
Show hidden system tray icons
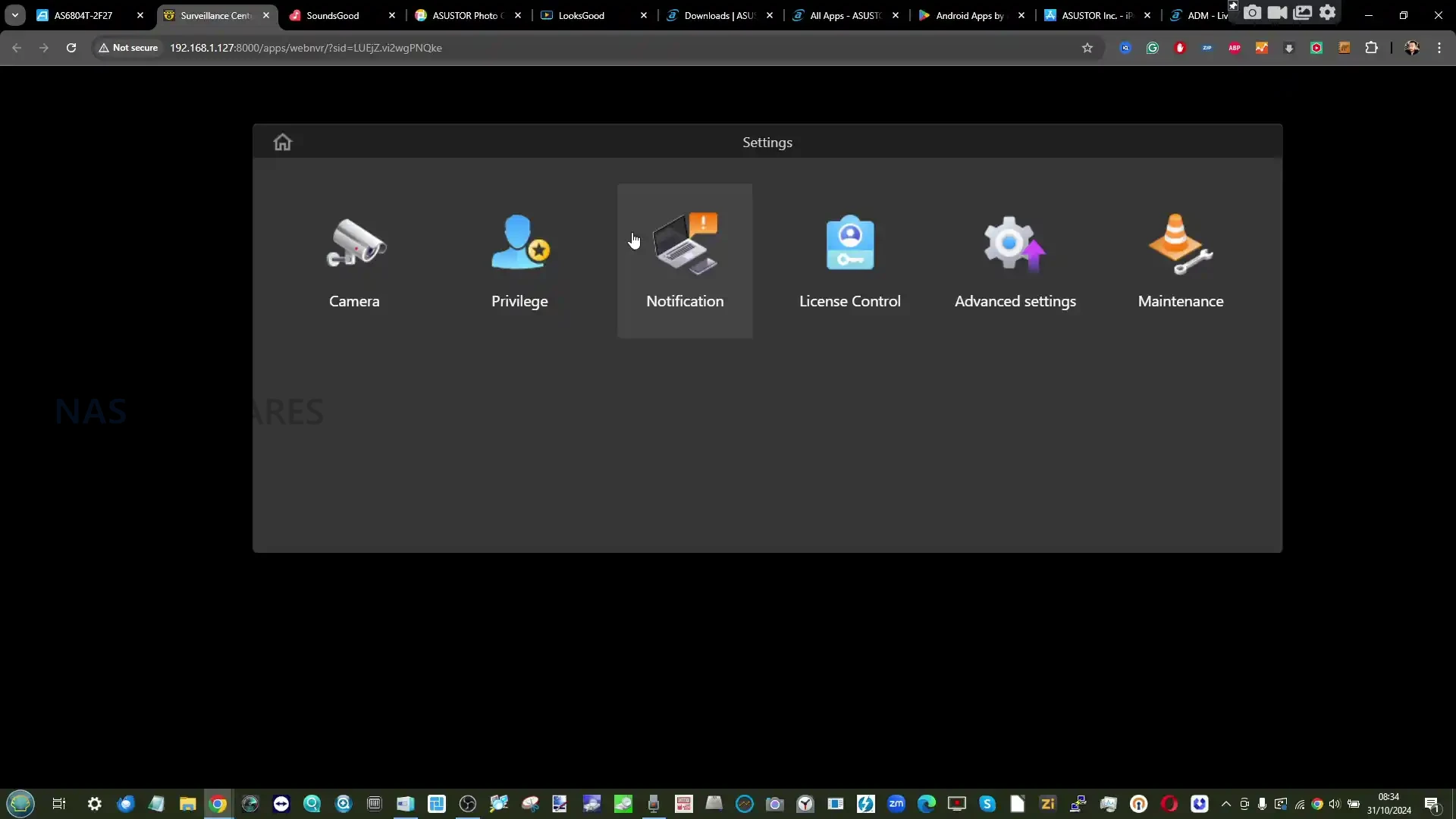pos(1226,804)
